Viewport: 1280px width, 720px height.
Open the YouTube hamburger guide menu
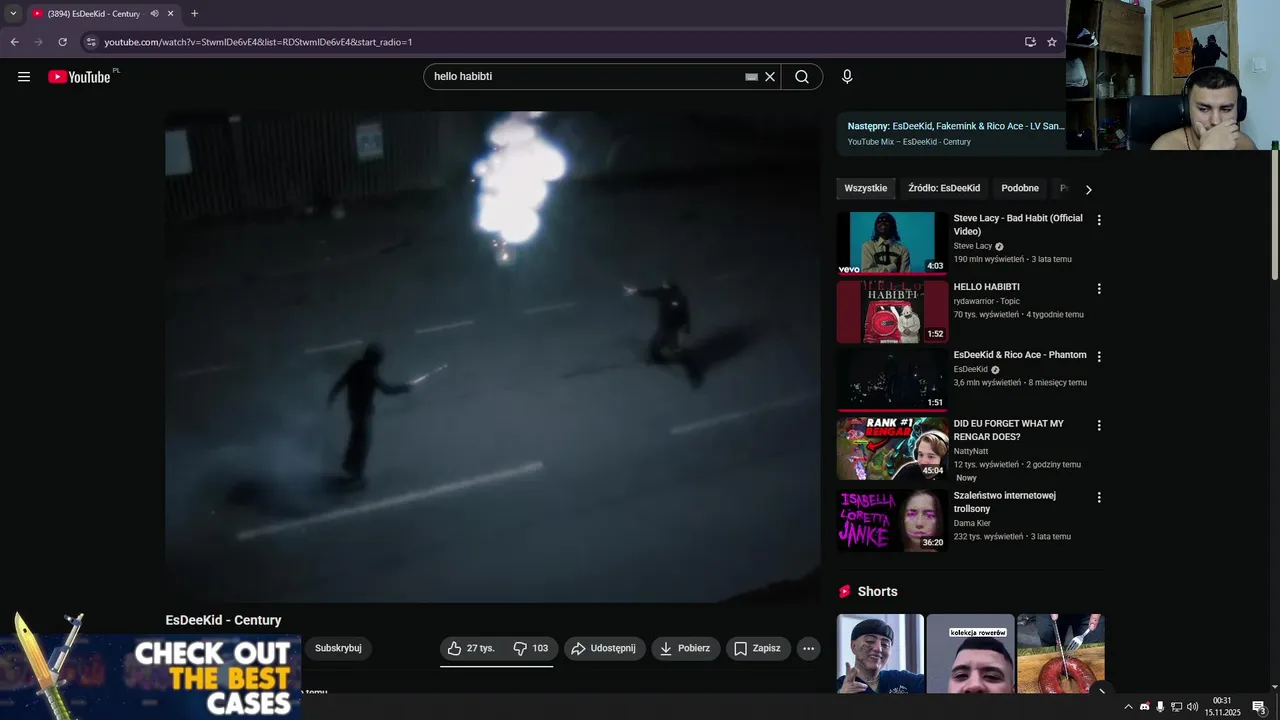(x=24, y=77)
